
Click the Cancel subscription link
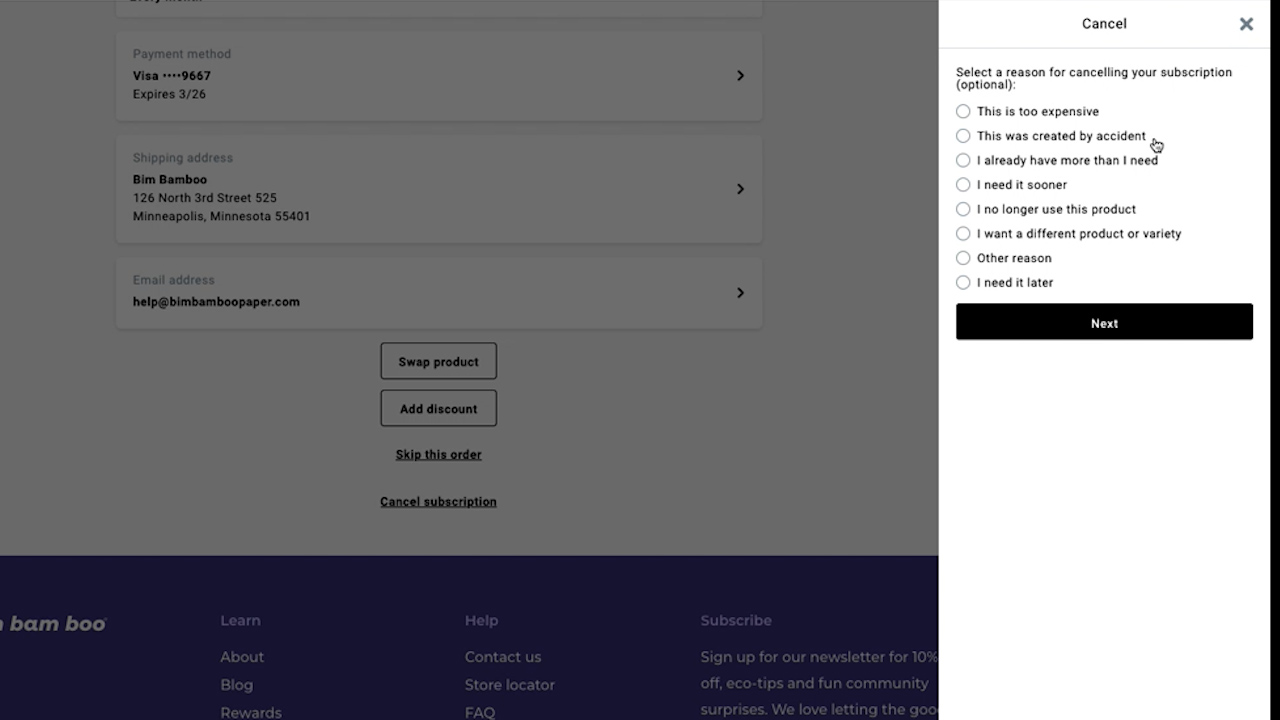pyautogui.click(x=438, y=502)
